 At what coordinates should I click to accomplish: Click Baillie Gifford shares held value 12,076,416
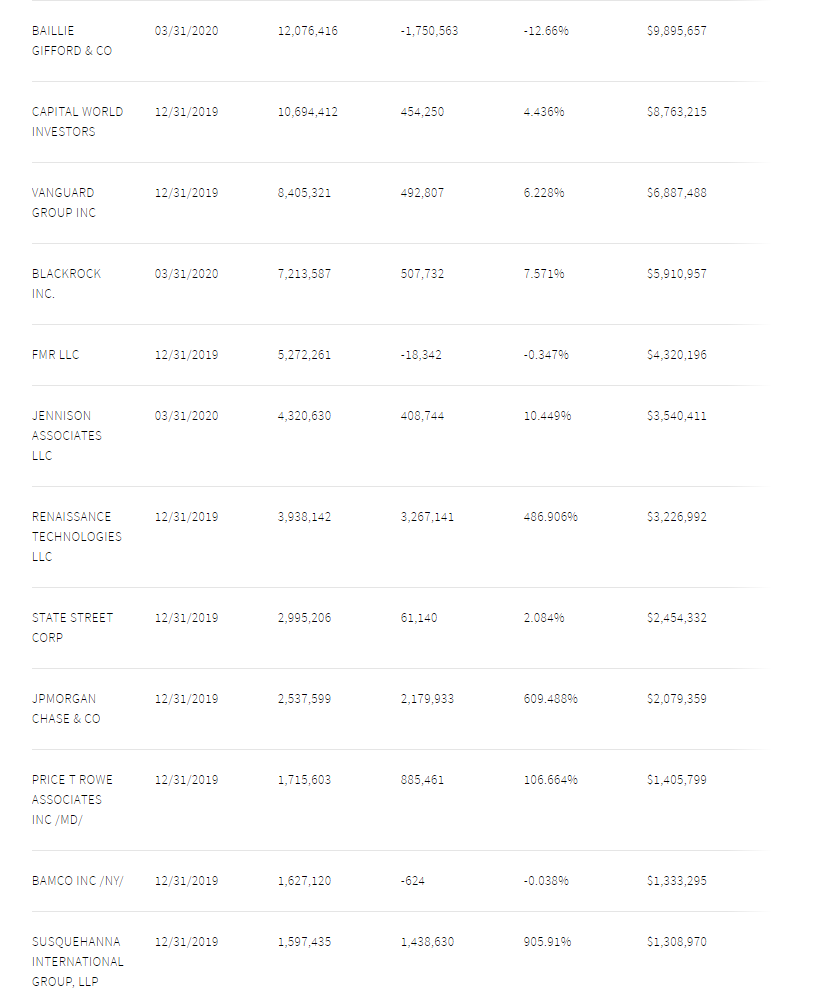(307, 31)
